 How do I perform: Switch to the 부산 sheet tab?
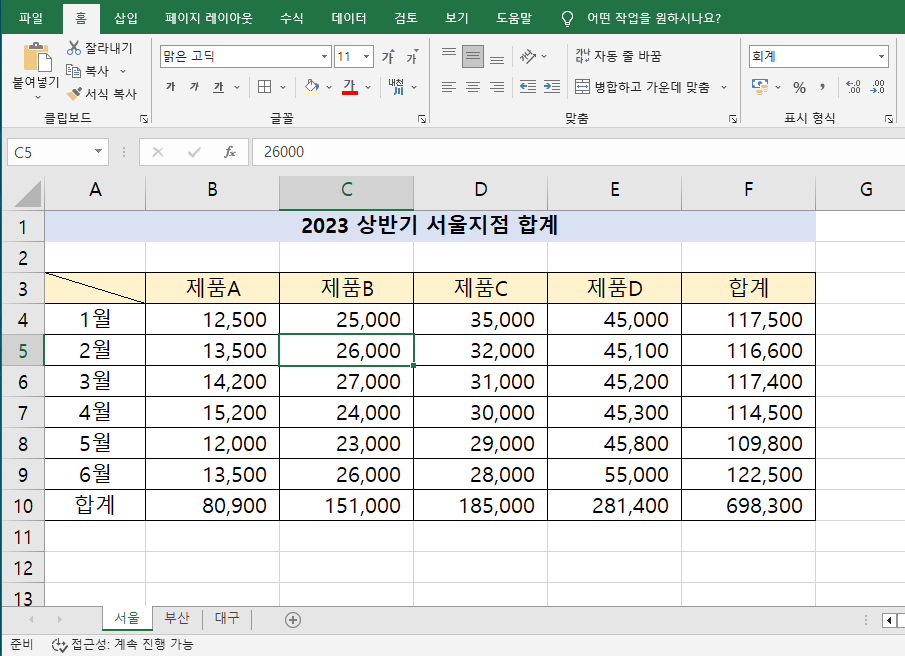[177, 618]
